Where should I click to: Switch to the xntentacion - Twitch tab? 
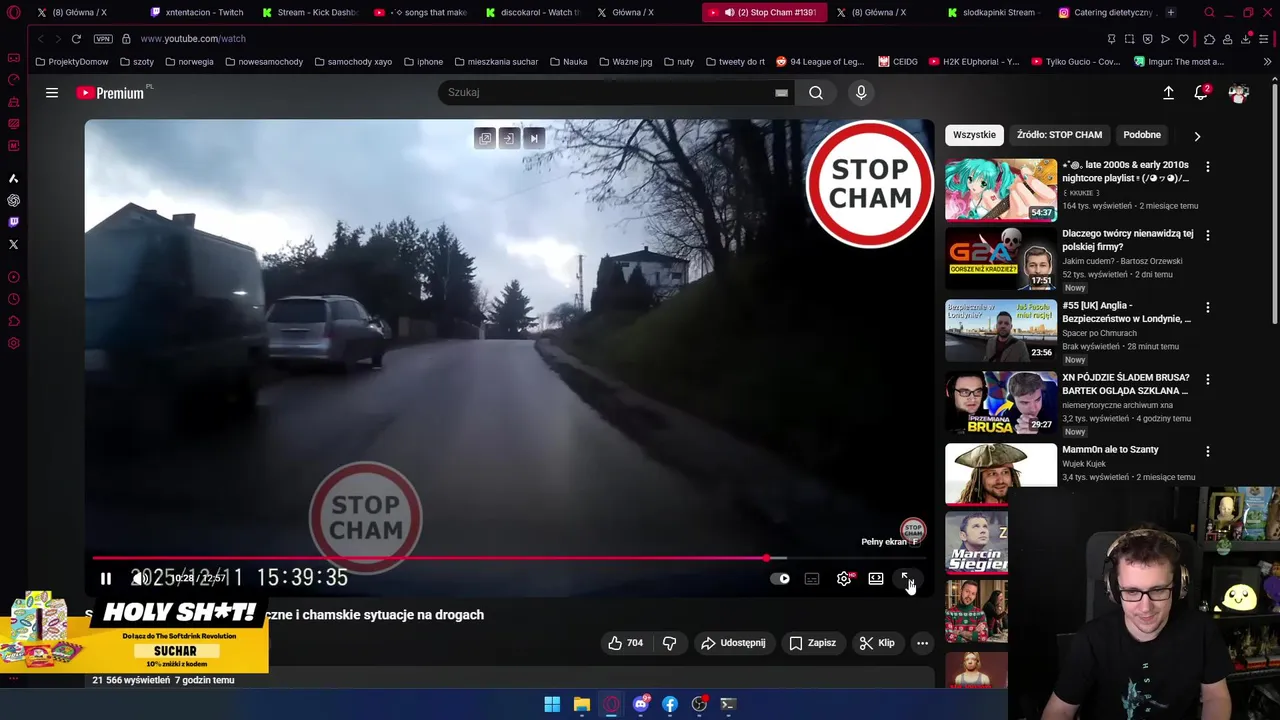click(196, 12)
